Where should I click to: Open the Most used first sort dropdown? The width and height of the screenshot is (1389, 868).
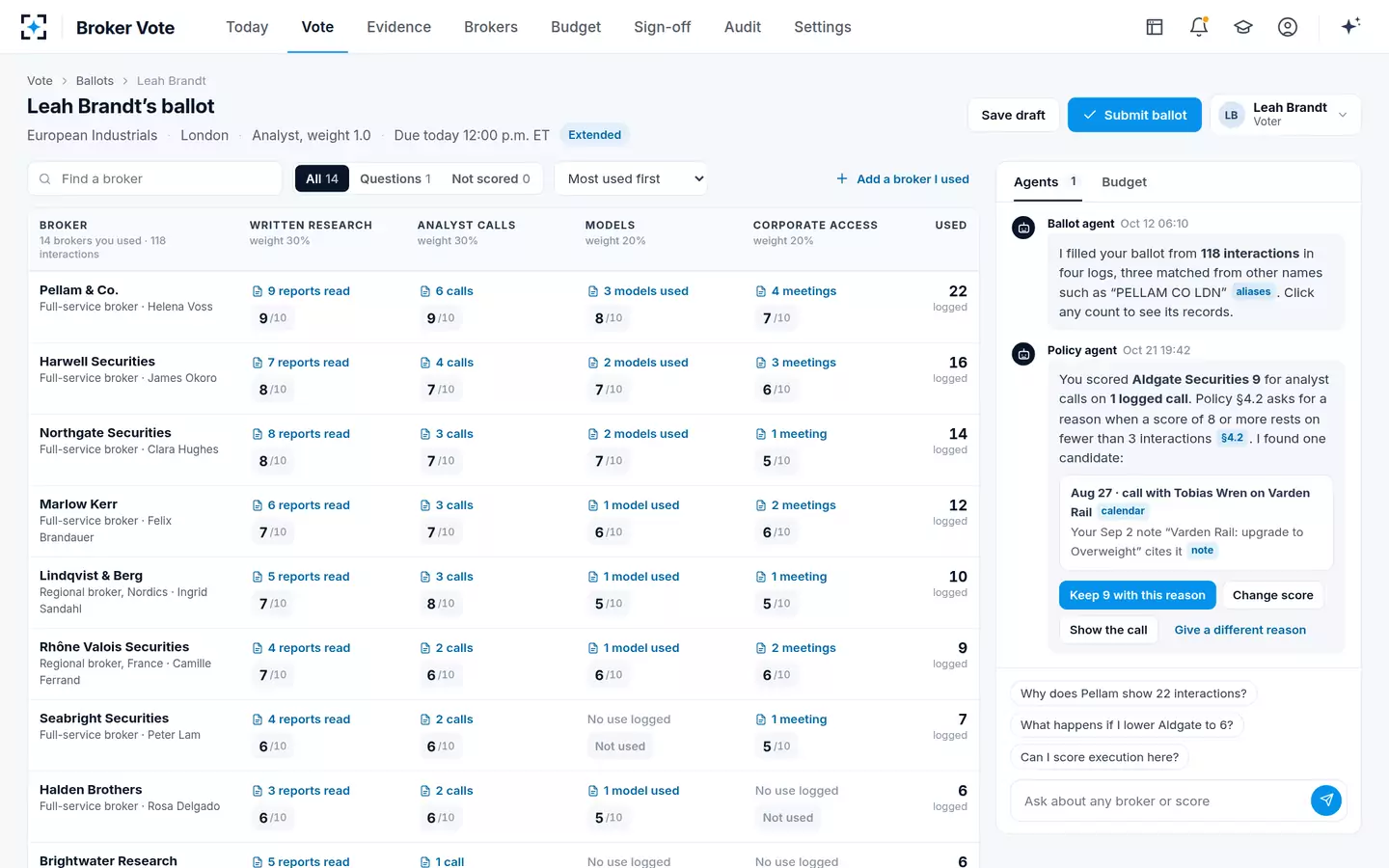tap(631, 178)
